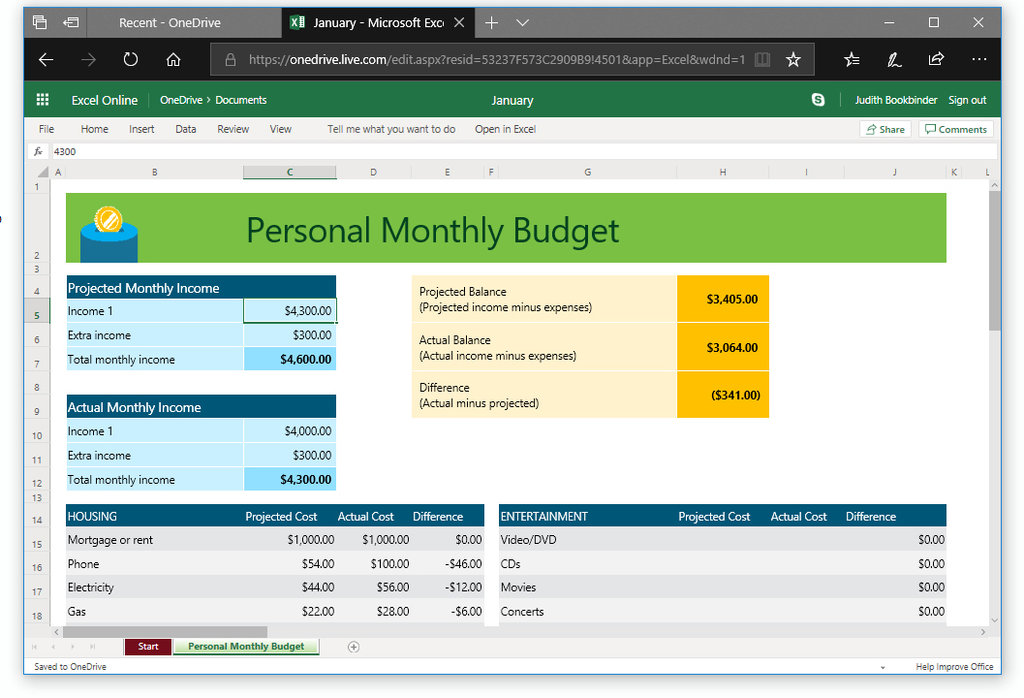Show tab previews chevron

(x=522, y=23)
